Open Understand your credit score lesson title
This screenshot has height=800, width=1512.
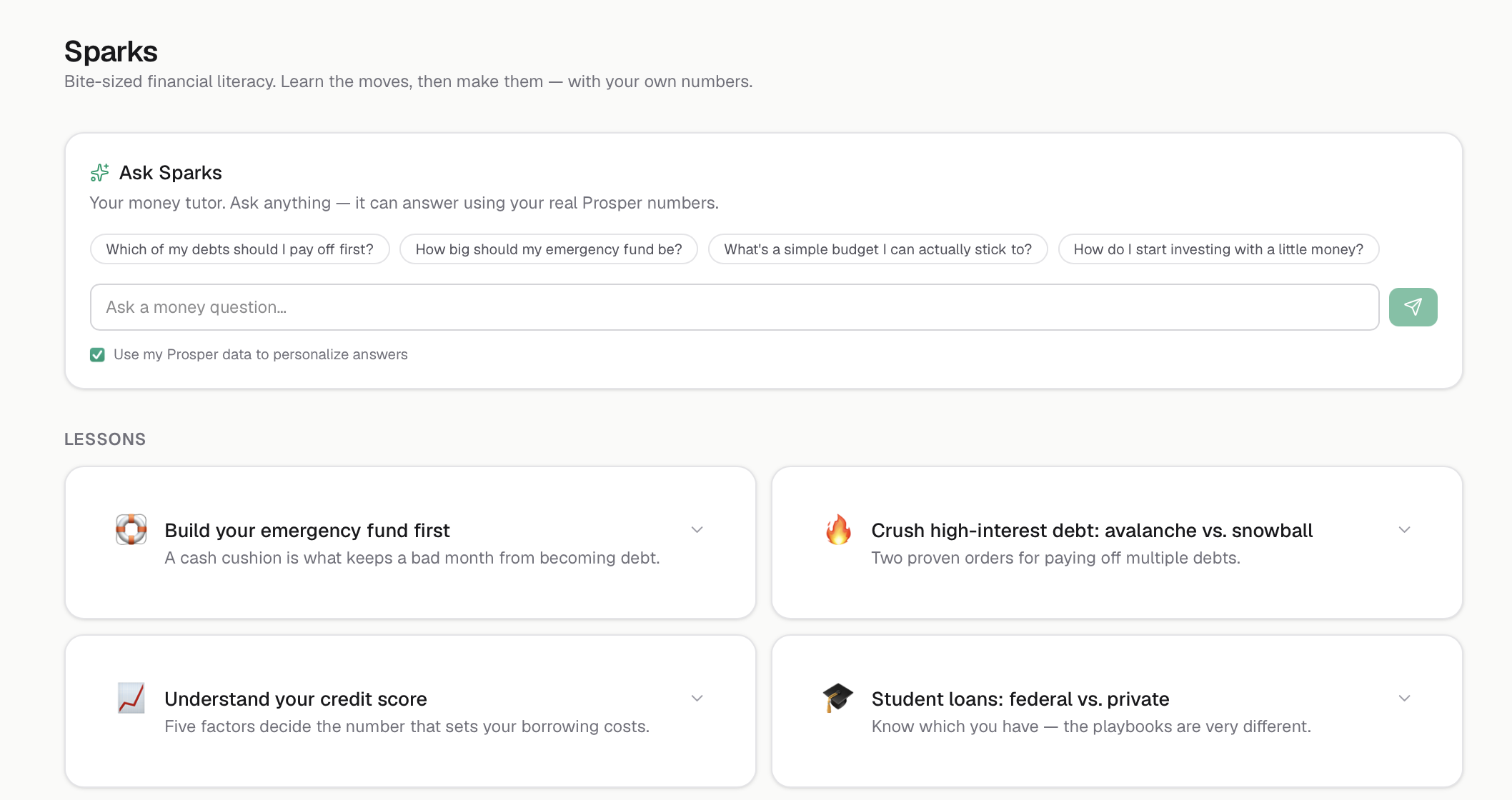coord(296,699)
